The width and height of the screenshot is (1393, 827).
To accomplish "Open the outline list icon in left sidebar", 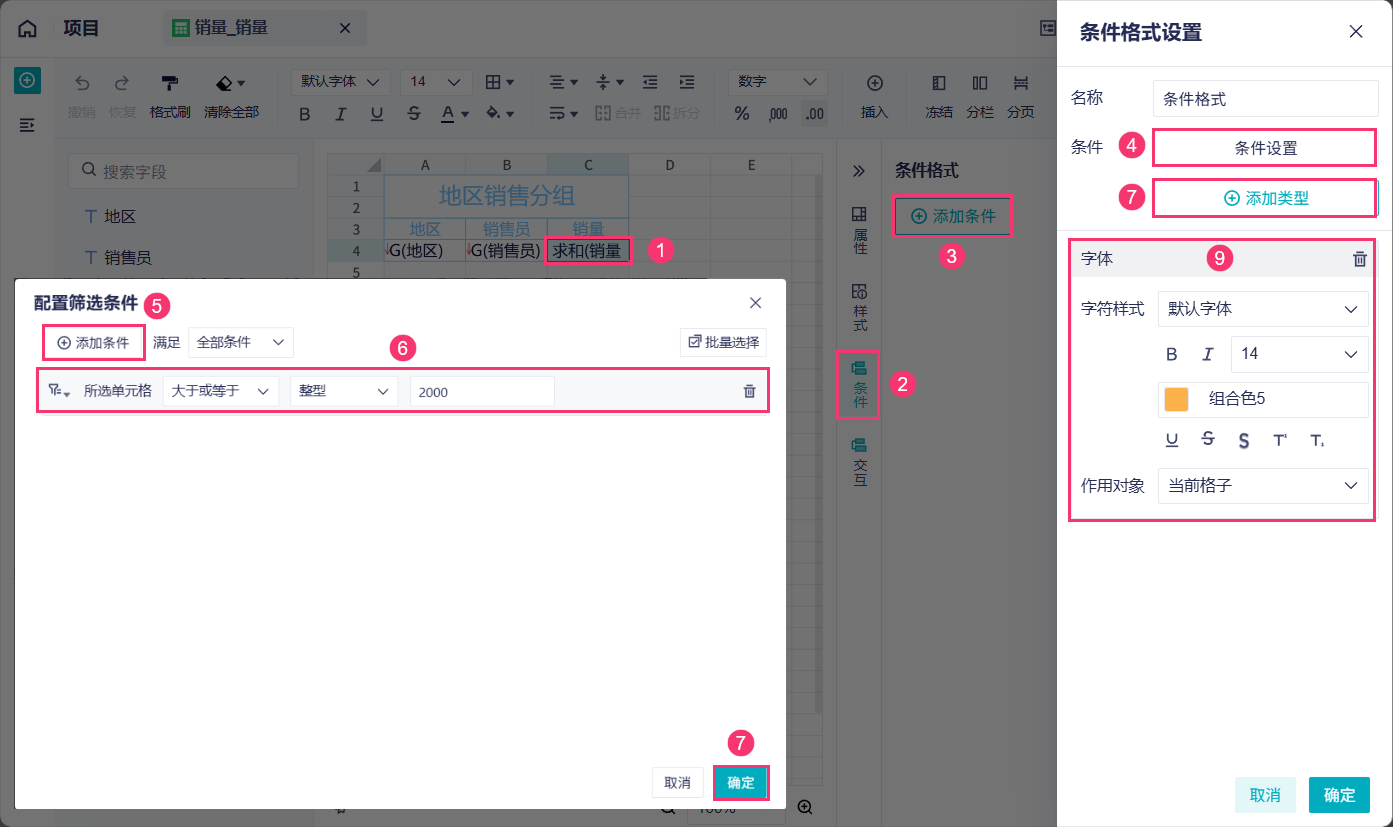I will coord(27,125).
